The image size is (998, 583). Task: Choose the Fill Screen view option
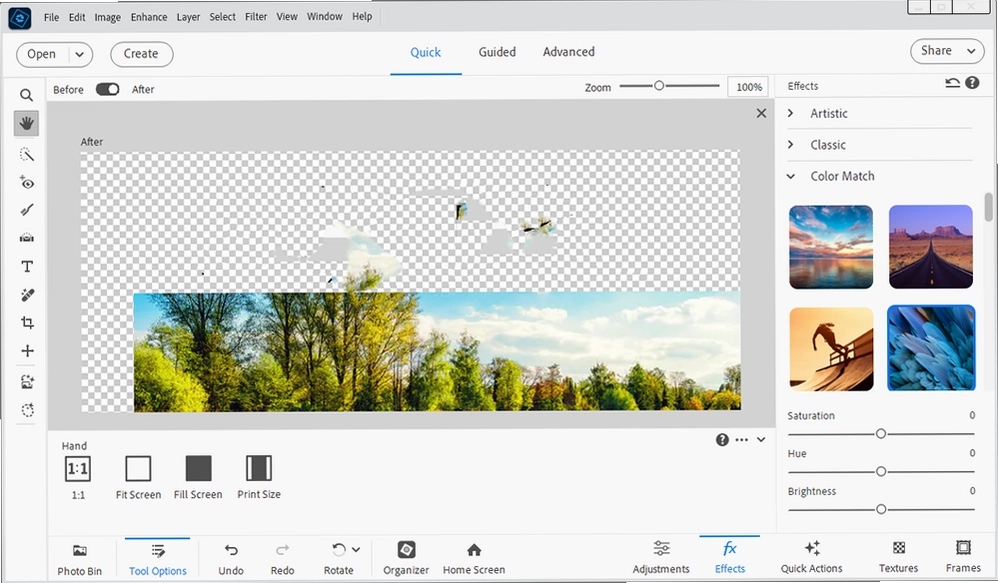[198, 477]
